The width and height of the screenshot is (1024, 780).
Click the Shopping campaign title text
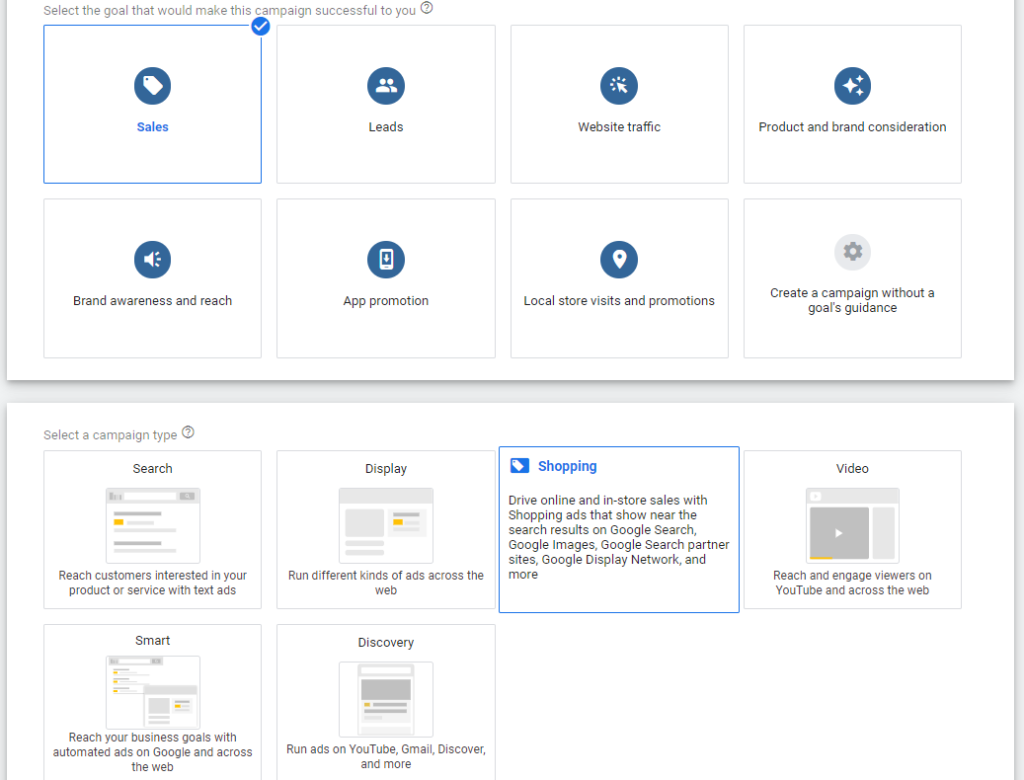coord(567,466)
